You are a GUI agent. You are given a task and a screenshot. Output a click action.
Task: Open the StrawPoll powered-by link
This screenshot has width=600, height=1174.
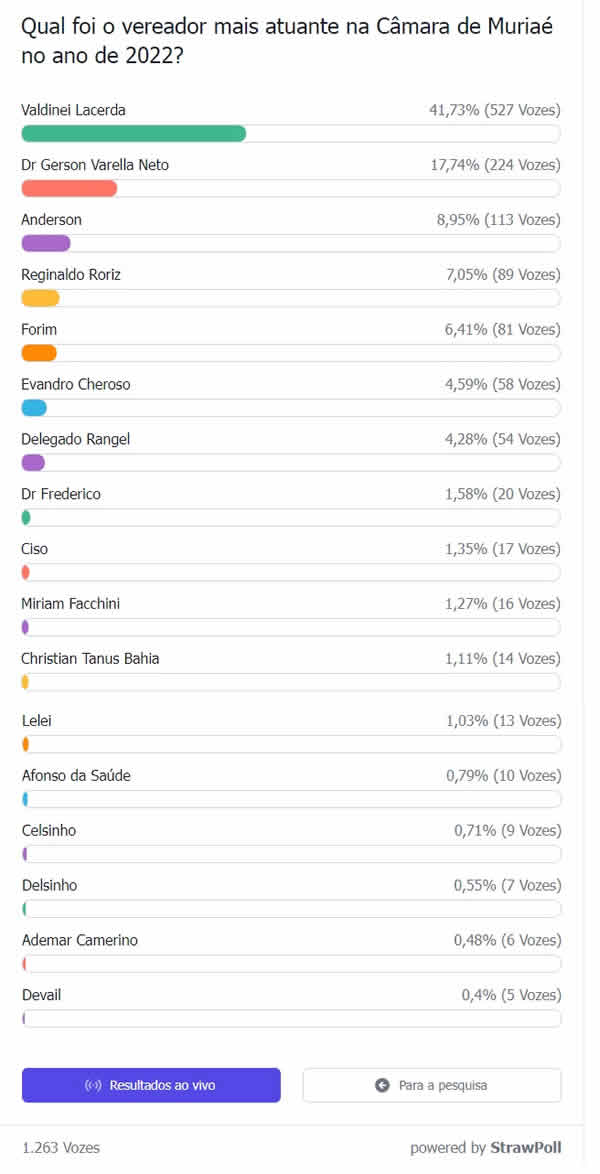click(x=524, y=1147)
